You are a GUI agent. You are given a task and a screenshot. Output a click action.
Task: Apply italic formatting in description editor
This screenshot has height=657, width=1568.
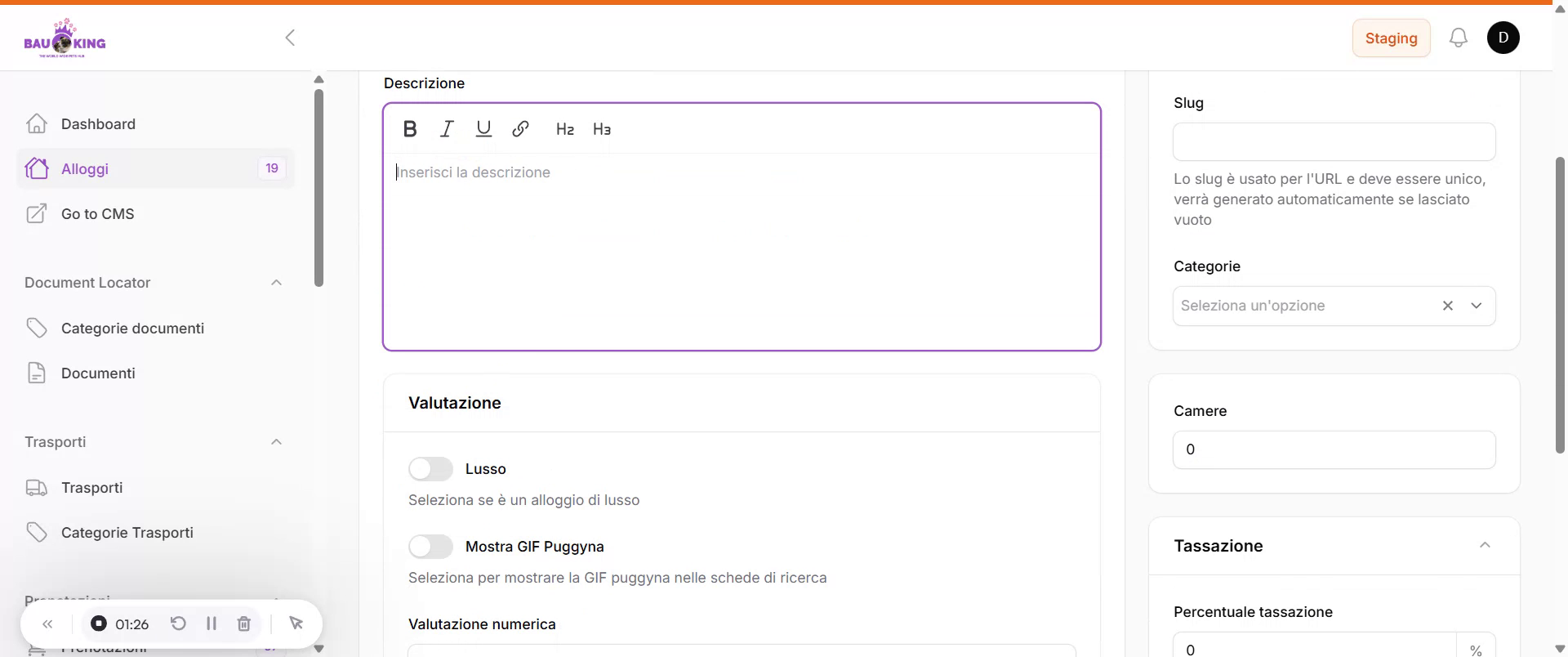[447, 129]
